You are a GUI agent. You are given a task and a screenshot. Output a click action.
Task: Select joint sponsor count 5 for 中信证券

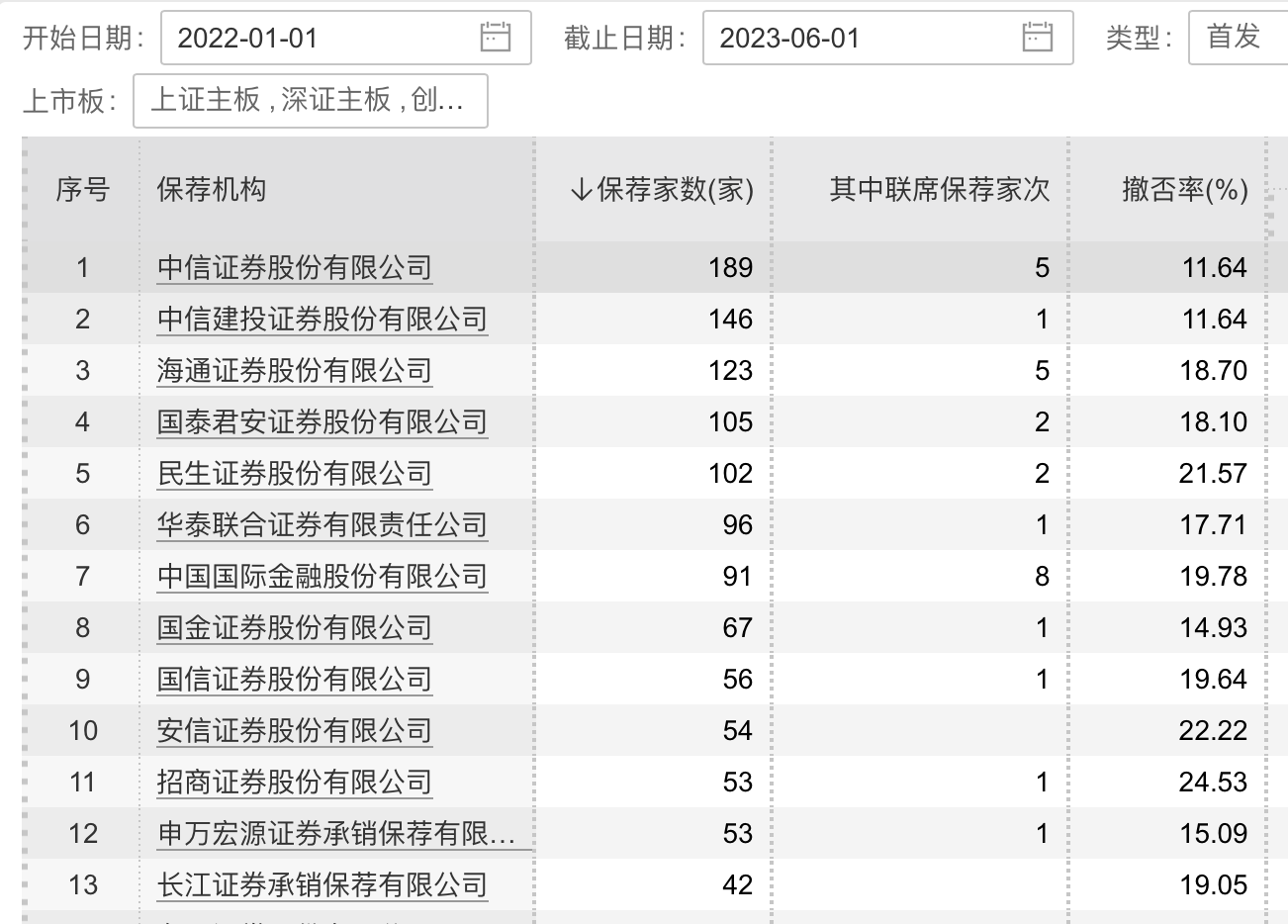pyautogui.click(x=1042, y=268)
